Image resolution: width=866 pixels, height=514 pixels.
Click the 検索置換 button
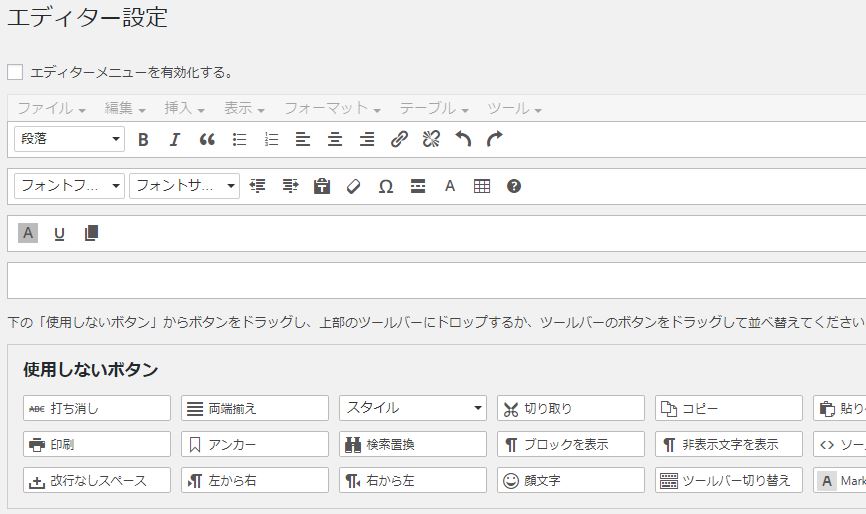point(413,444)
